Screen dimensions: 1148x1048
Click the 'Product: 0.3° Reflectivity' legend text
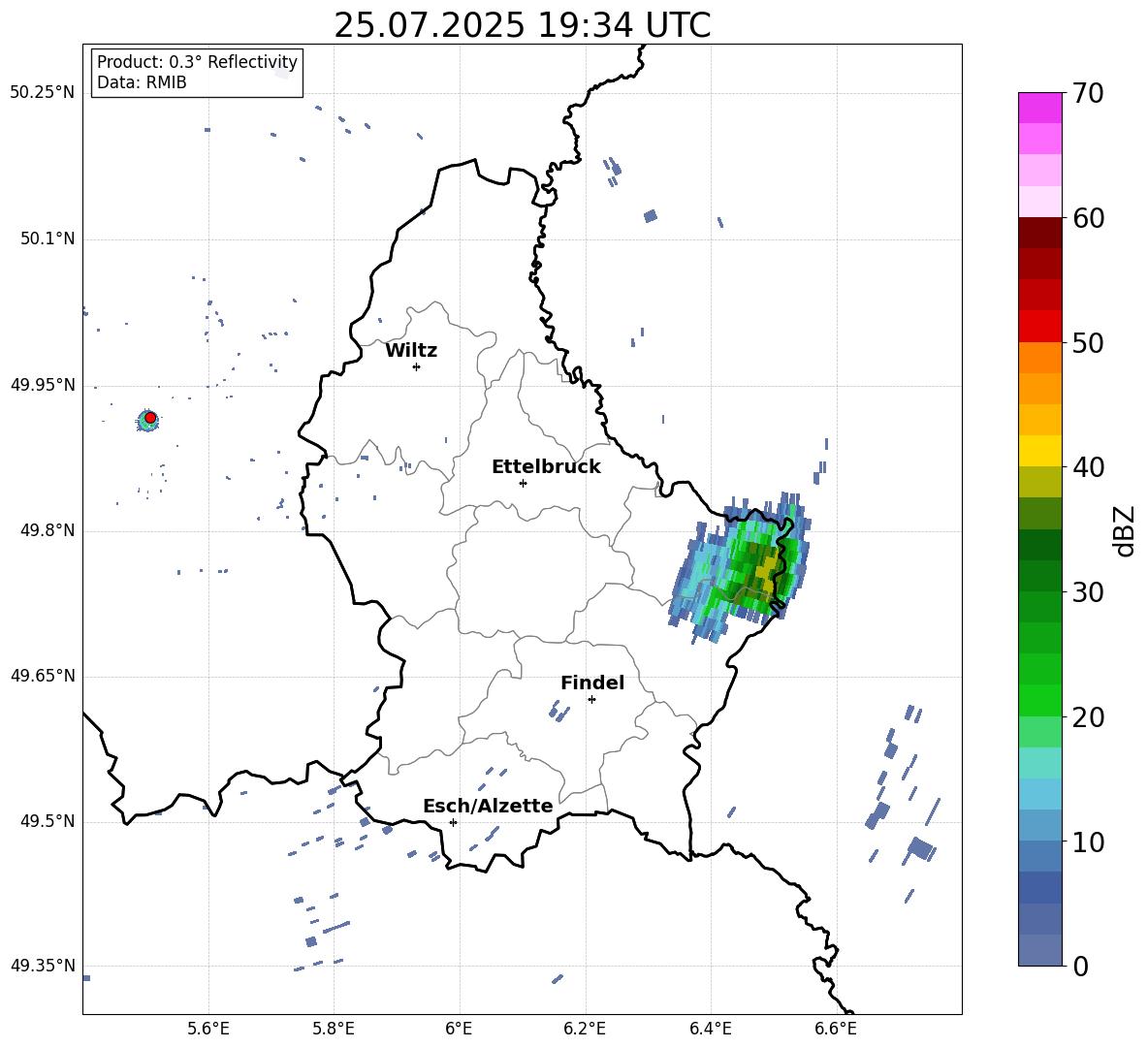[197, 61]
